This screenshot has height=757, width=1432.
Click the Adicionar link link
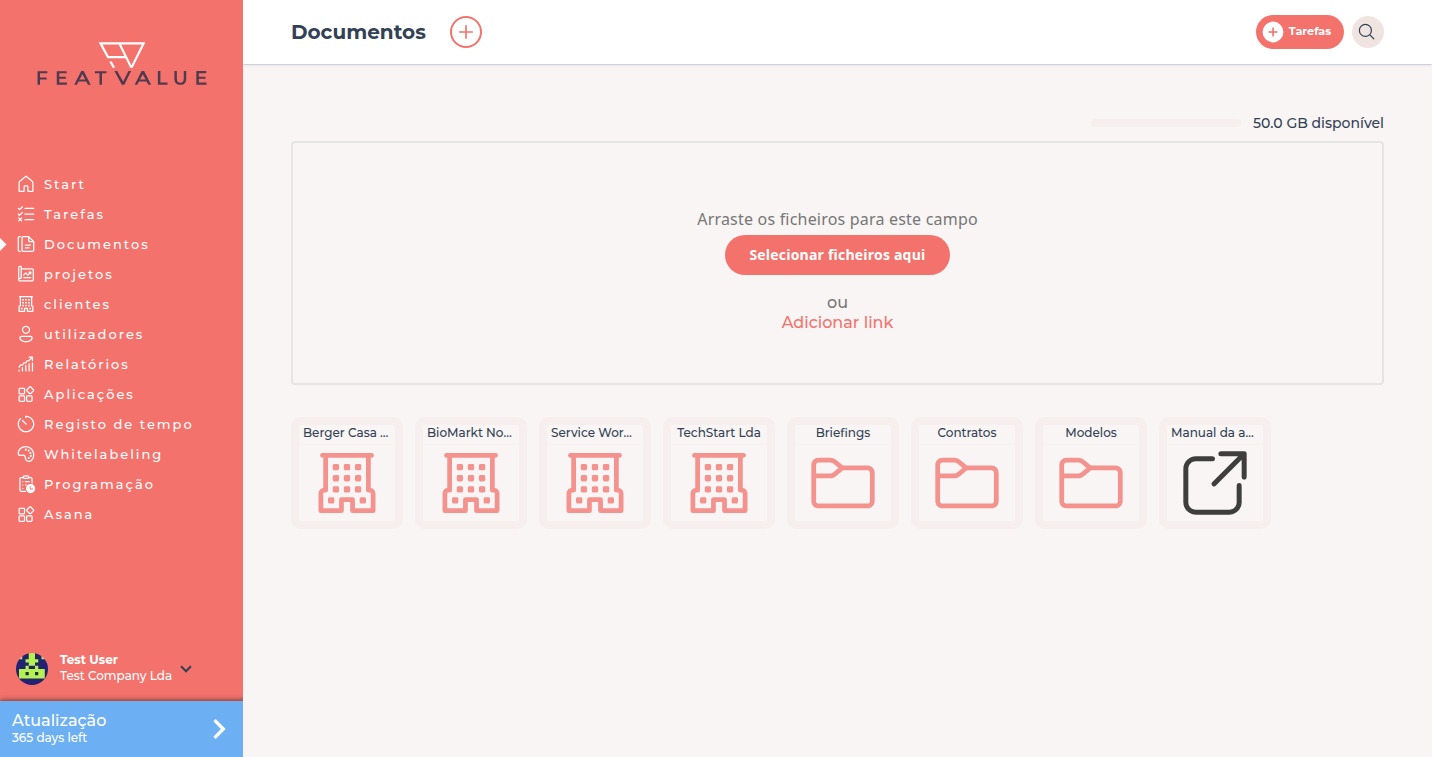coord(837,322)
